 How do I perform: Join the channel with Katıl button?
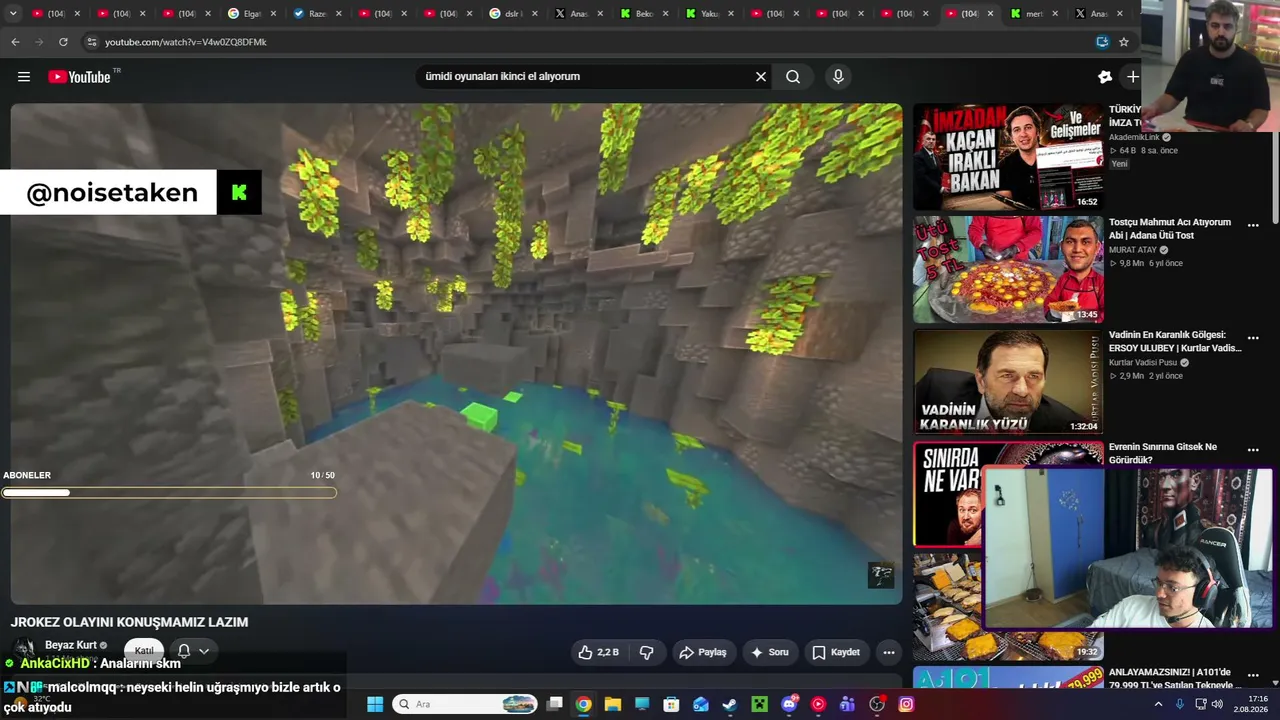[x=144, y=650]
